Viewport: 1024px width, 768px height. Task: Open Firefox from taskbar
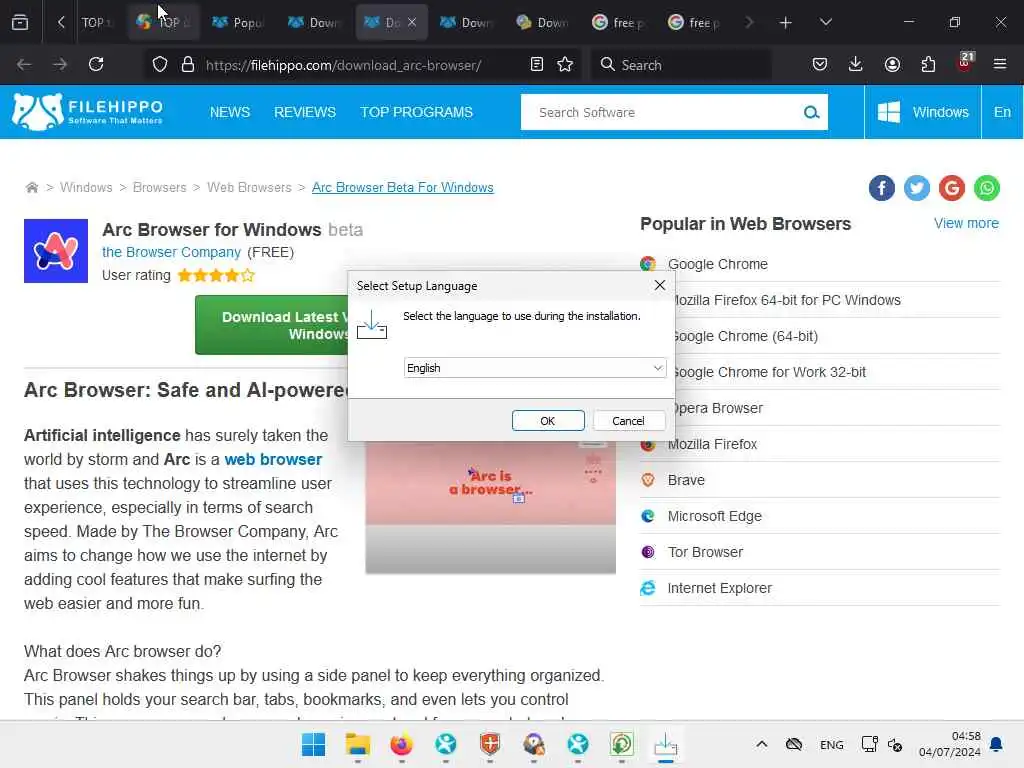pos(402,744)
